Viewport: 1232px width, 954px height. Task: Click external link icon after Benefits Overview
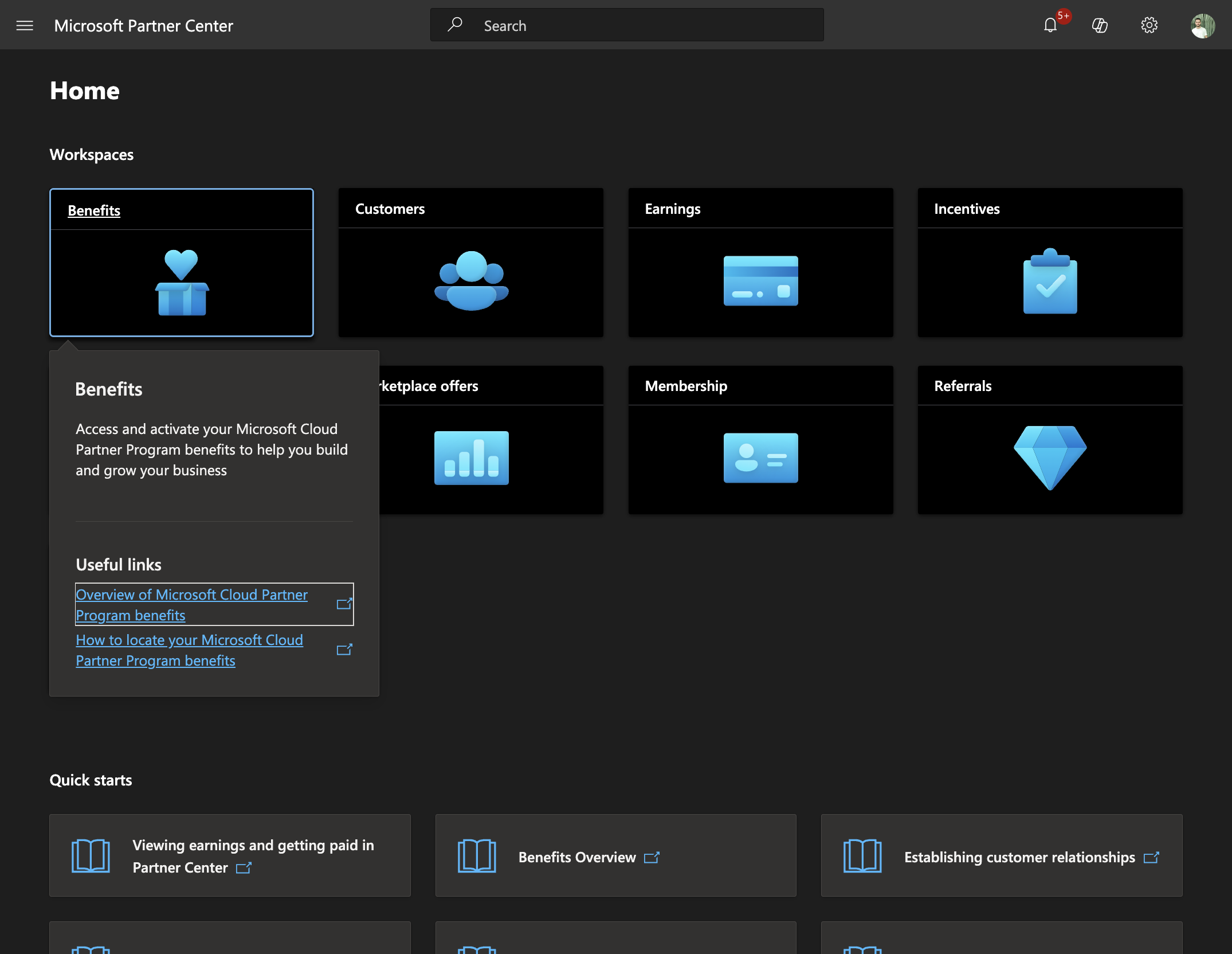(x=652, y=858)
